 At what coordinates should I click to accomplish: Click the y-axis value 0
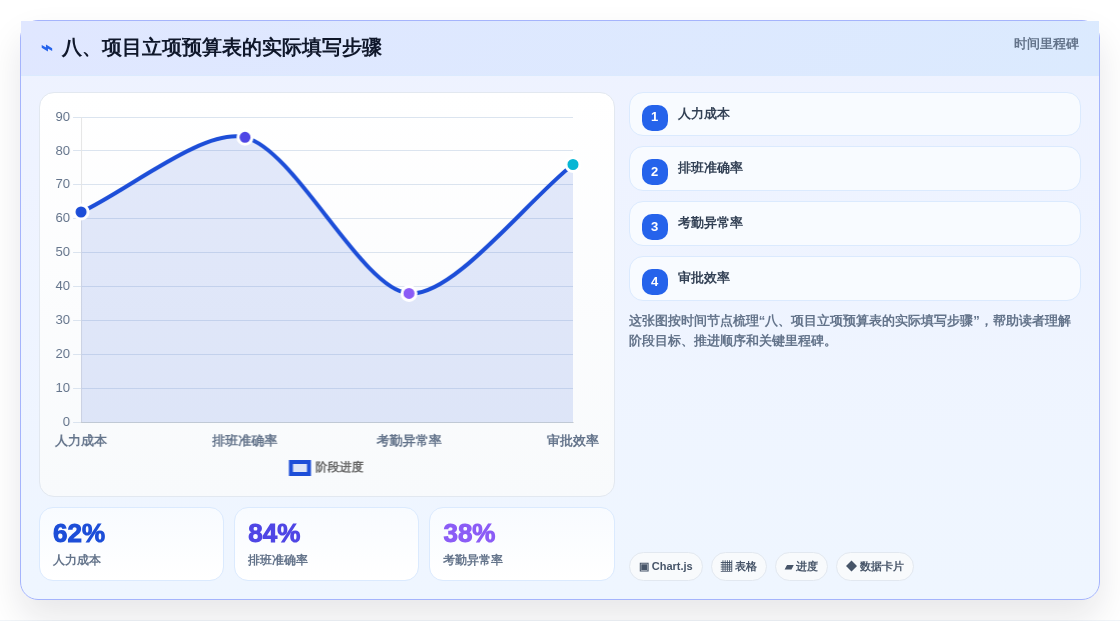click(66, 422)
